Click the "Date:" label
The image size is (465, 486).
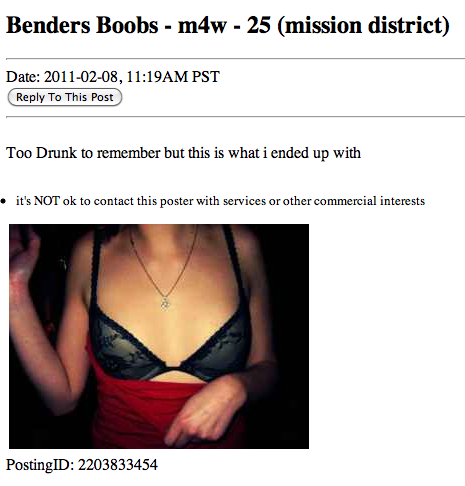pyautogui.click(x=23, y=77)
